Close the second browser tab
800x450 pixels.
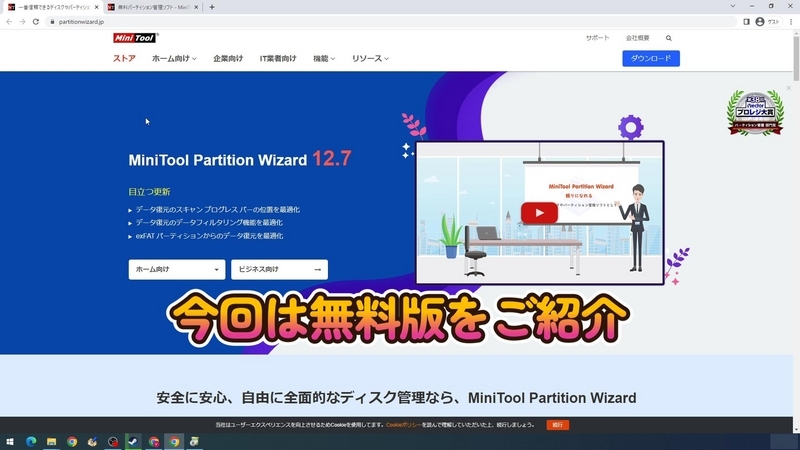click(x=196, y=7)
